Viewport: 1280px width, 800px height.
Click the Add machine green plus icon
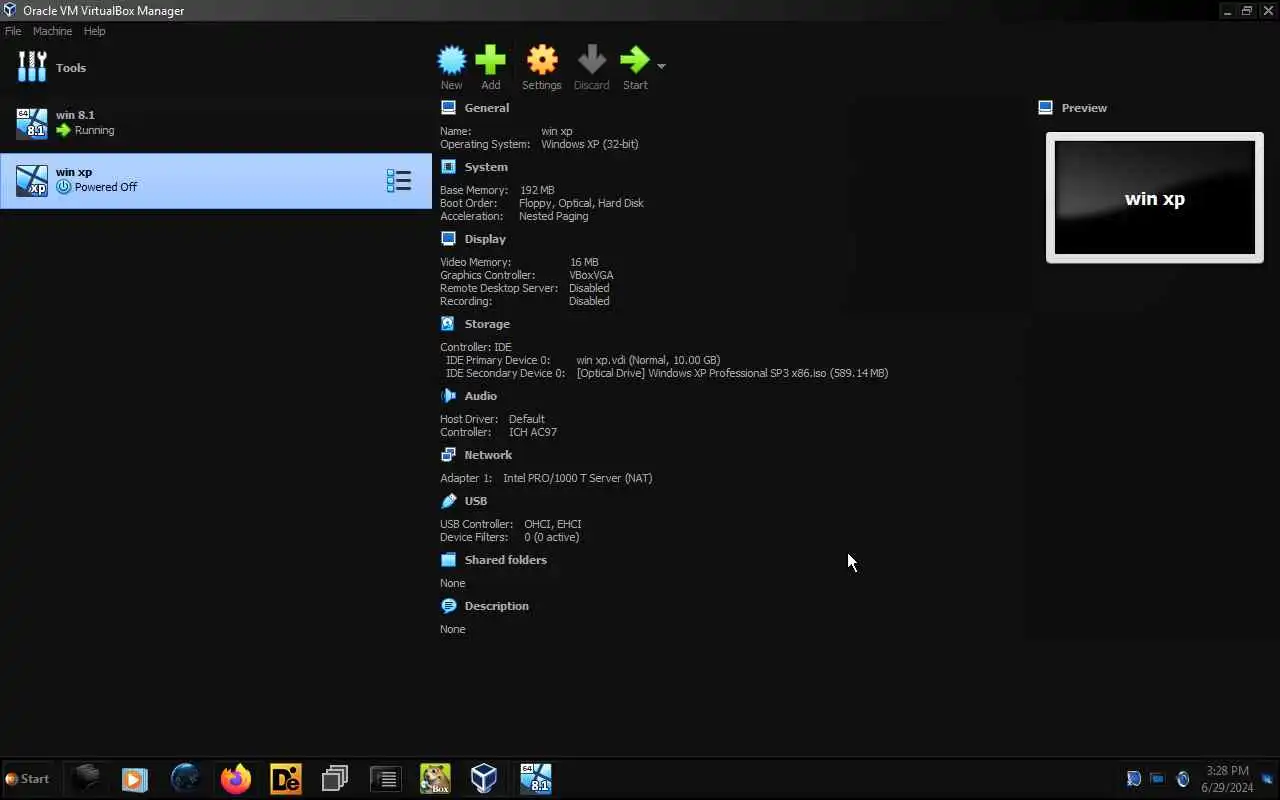click(x=490, y=61)
